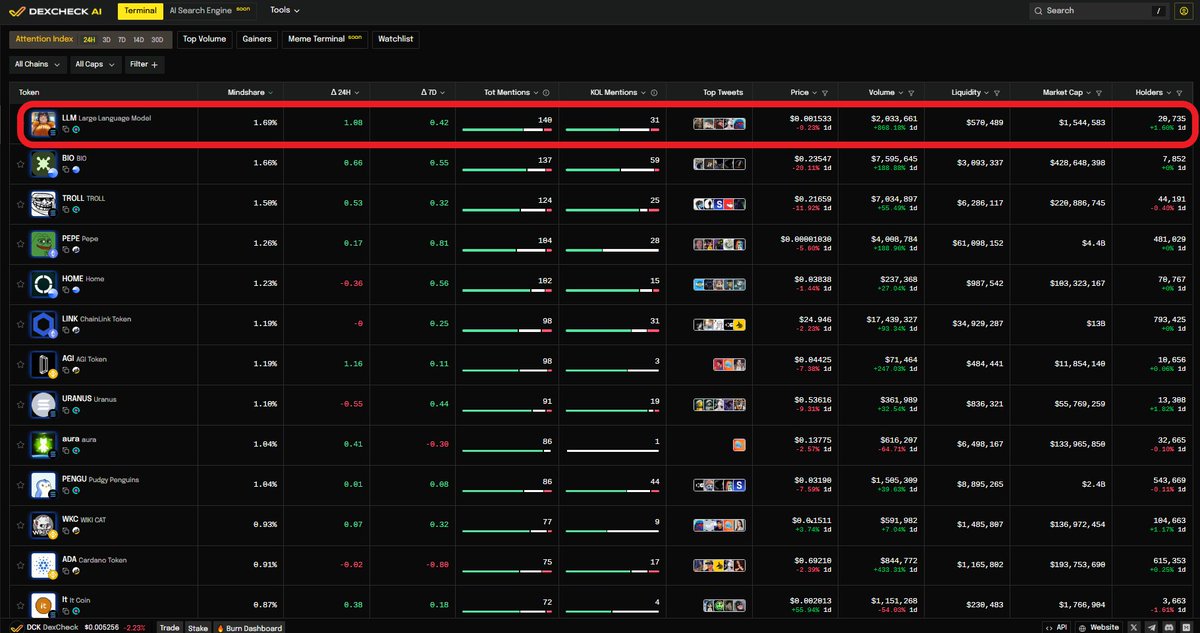Viewport: 1200px width, 633px height.
Task: Copy the LLM token contract address
Action: tap(65, 130)
